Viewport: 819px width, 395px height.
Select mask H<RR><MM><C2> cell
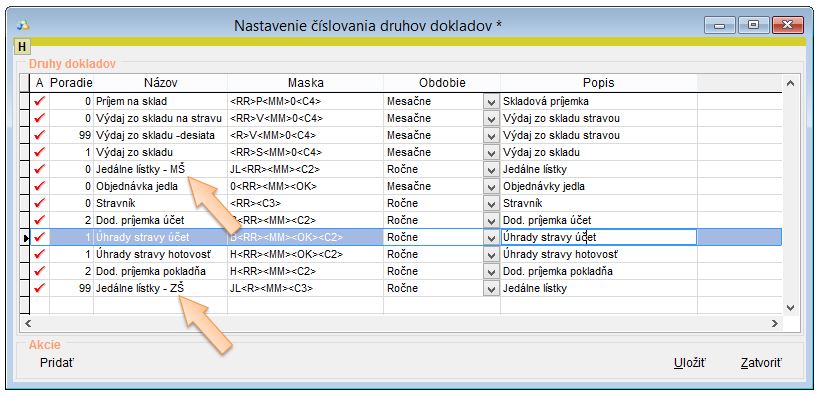point(306,271)
